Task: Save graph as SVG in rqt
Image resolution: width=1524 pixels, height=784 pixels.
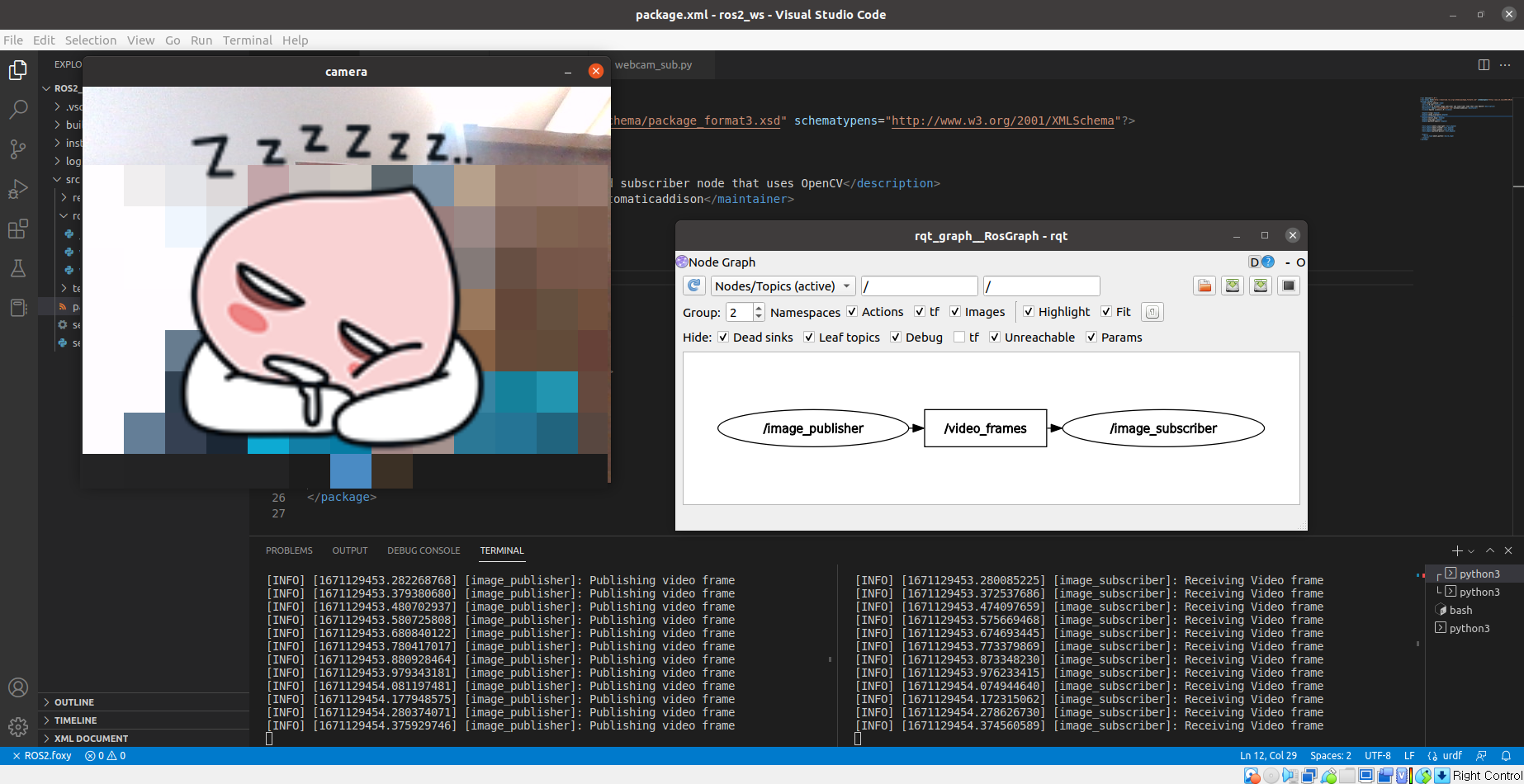Action: coord(1261,286)
